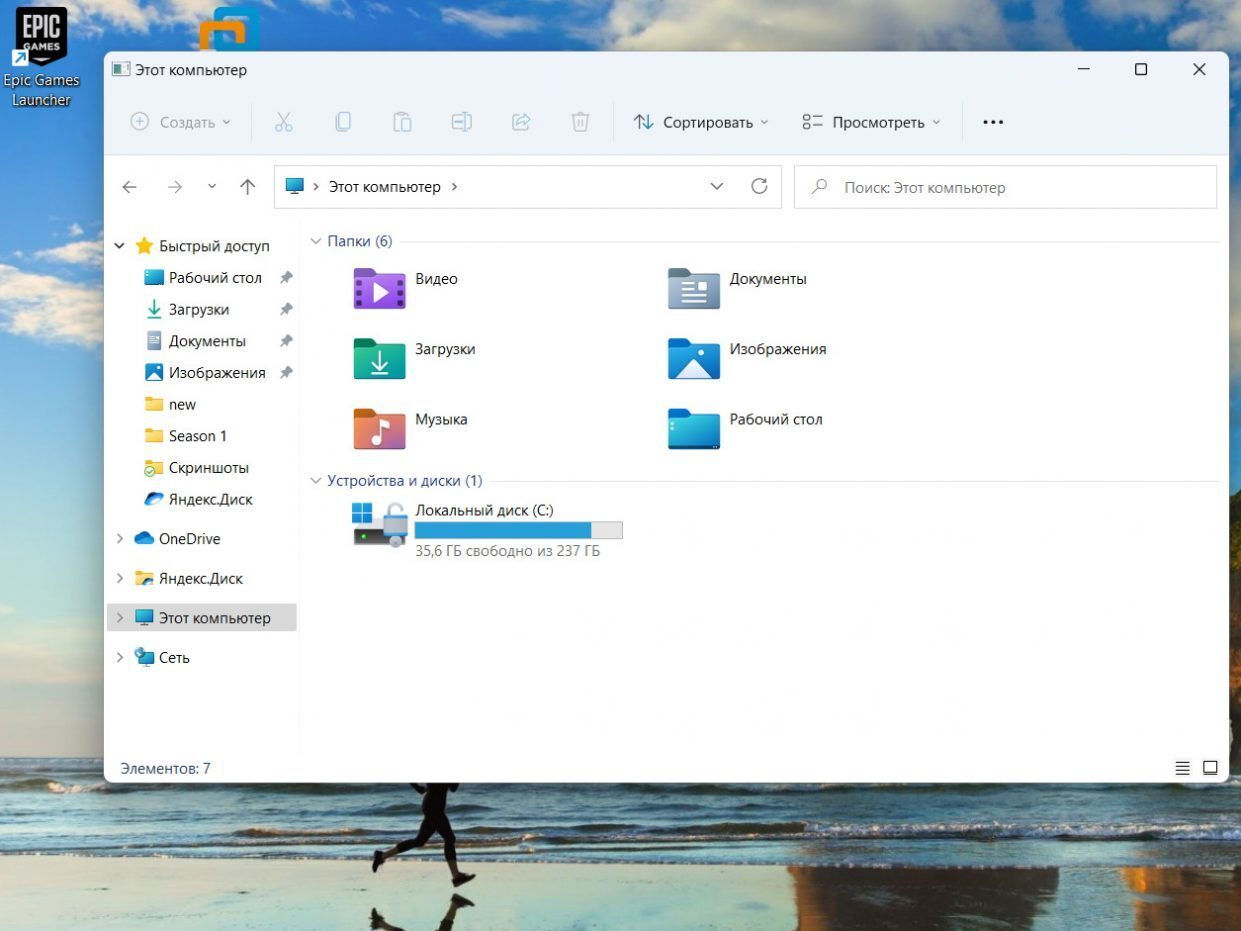Open the See more three-dots menu

tap(992, 122)
